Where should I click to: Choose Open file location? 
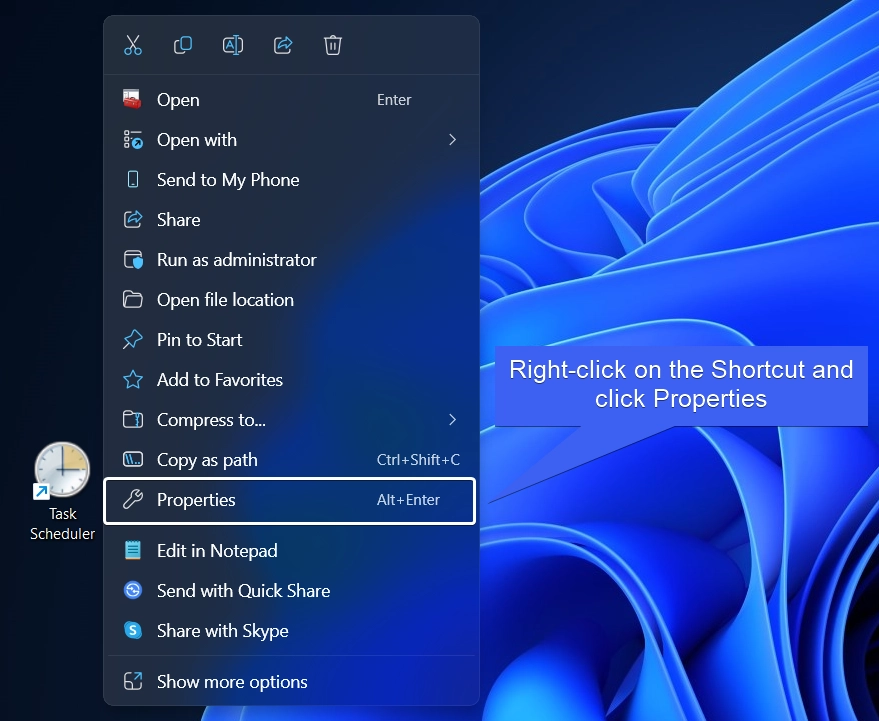291,300
